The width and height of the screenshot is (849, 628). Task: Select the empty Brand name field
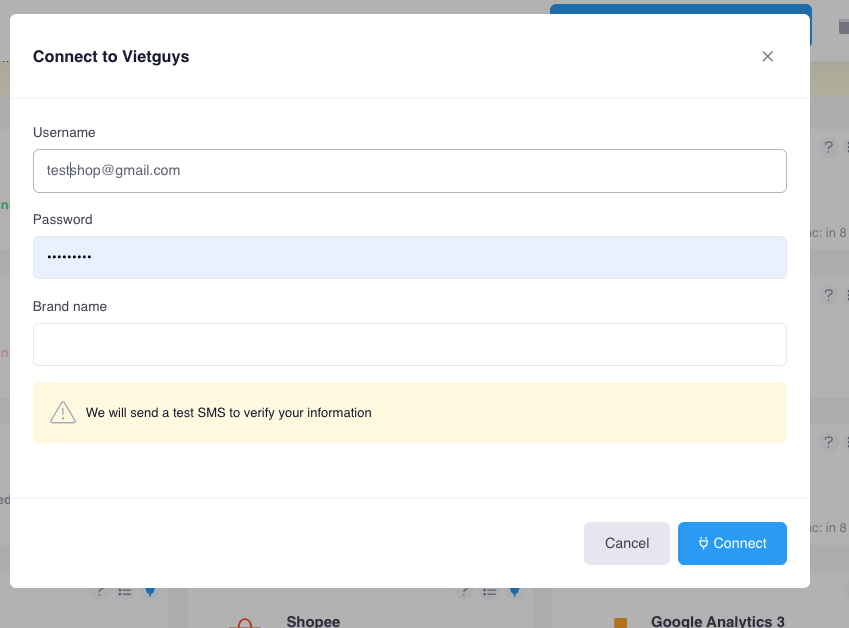coord(409,344)
